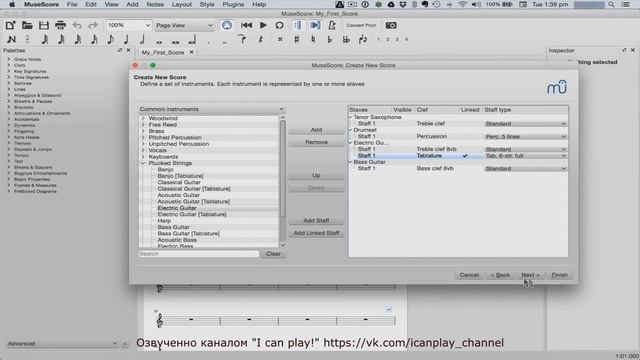Toggle loop playback icon
Viewport: 640px width, 360px height.
(x=279, y=25)
